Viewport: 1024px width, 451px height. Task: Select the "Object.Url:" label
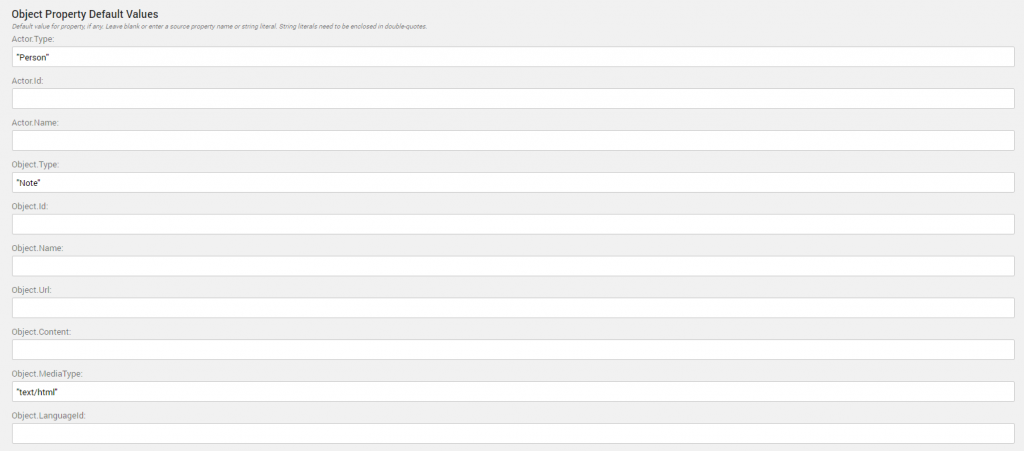point(31,289)
